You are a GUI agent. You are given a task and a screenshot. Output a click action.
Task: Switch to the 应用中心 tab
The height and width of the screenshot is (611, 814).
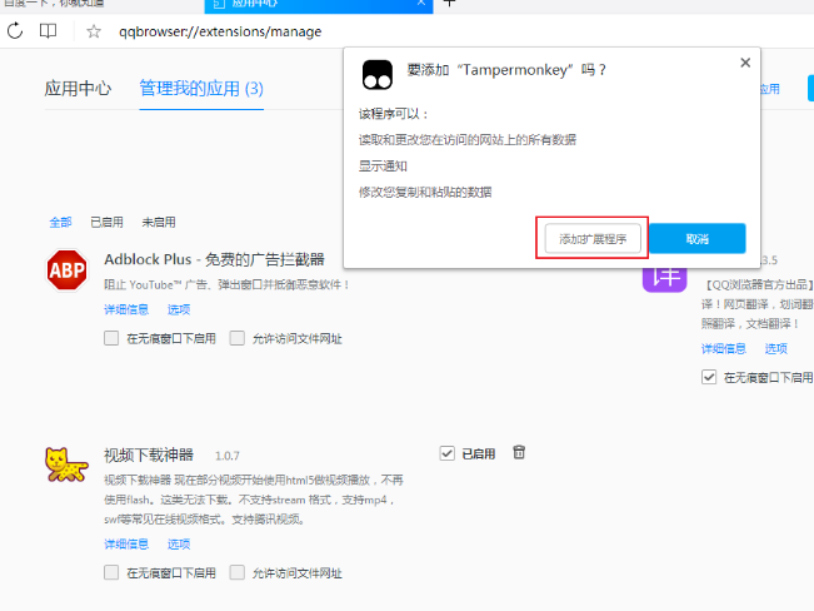[x=78, y=88]
